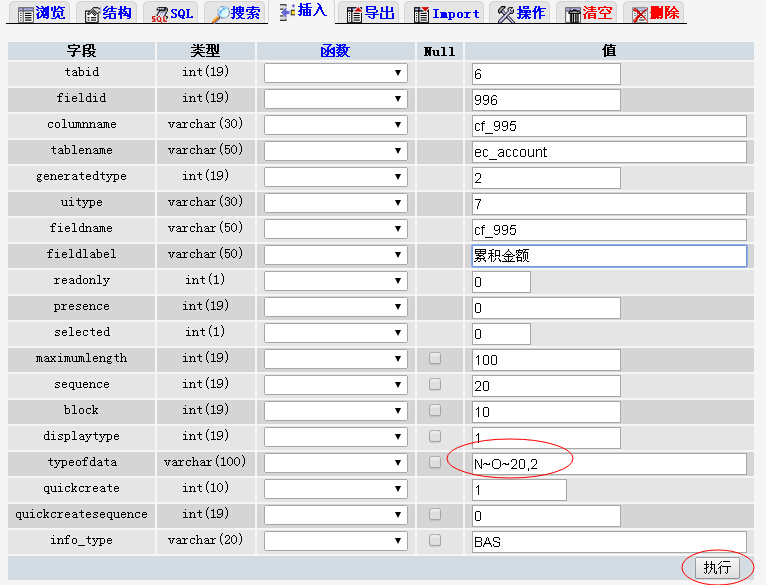Click the Insert (插入) tab icon
Viewport: 766px width, 585px height.
pos(287,12)
